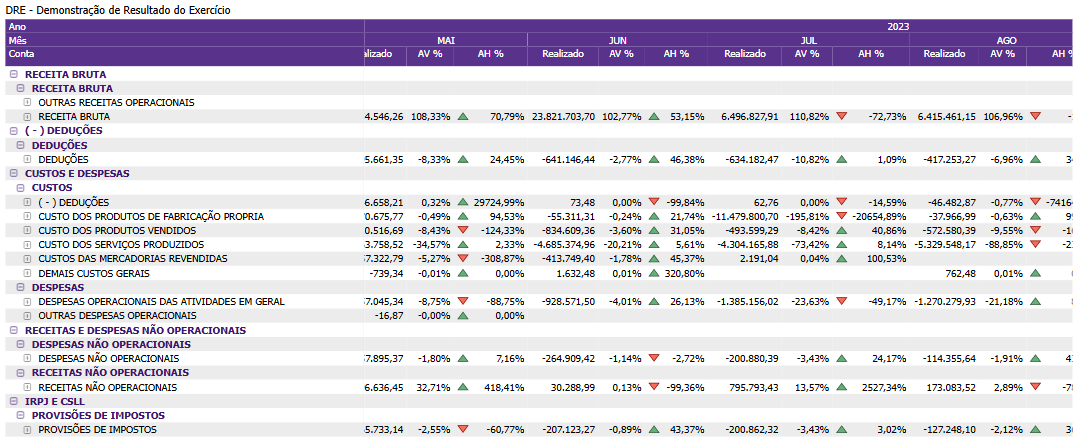Click JUL green arrow for CUSTO DOS SERVIÇOS PRODUZIDOS
This screenshot has width=1080, height=443.
click(x=841, y=244)
